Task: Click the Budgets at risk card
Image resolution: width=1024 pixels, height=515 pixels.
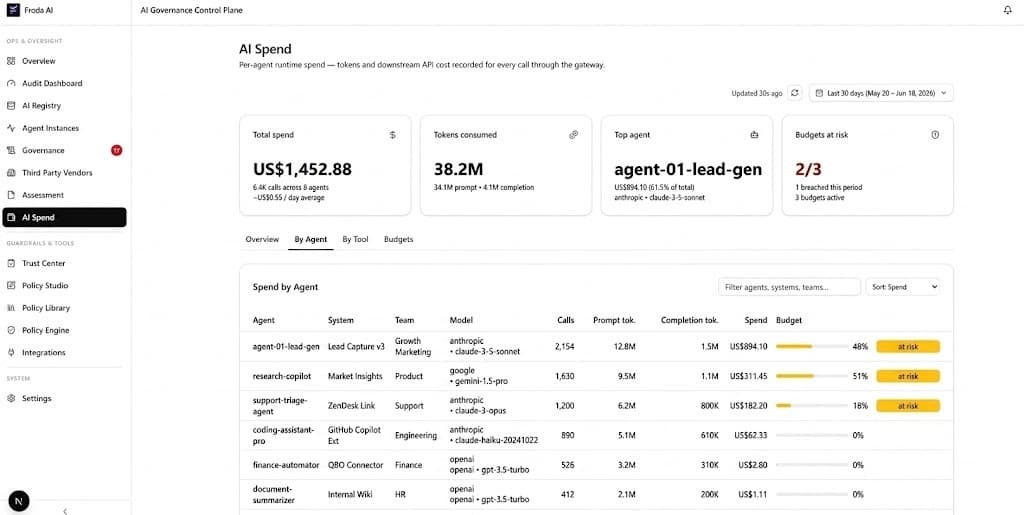Action: click(867, 165)
